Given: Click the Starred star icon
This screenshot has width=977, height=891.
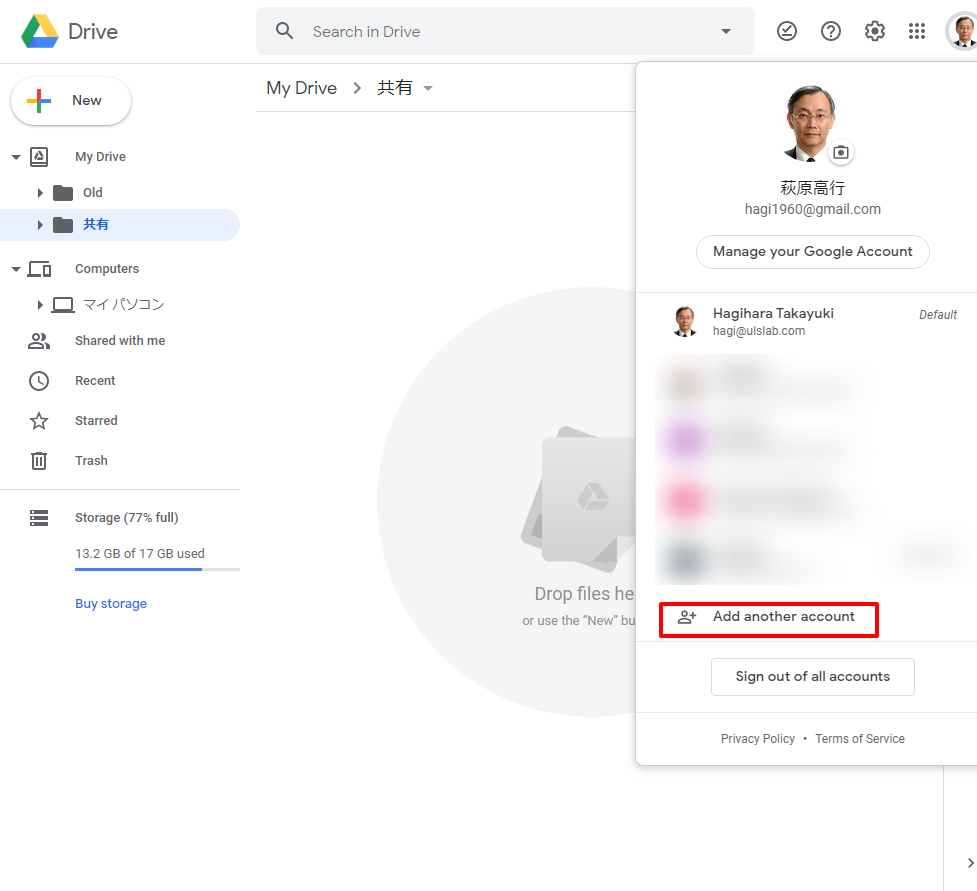Looking at the screenshot, I should pos(39,421).
